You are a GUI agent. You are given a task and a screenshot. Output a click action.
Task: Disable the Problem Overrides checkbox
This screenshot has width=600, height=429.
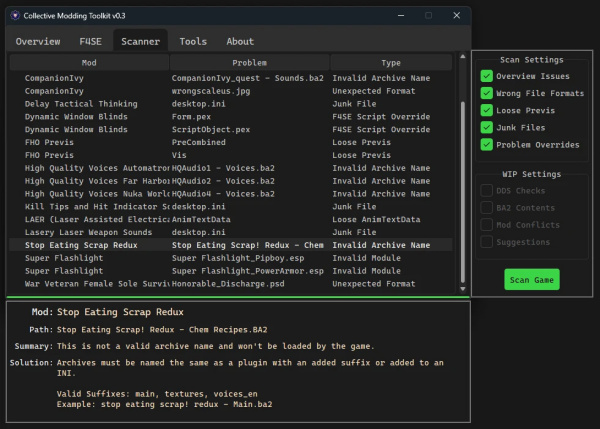click(487, 144)
